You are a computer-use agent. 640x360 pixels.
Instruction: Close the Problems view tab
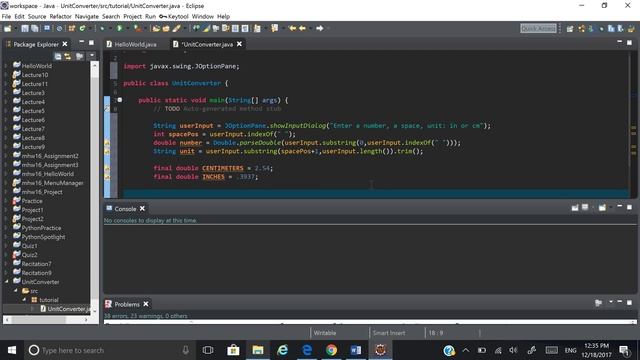146,304
